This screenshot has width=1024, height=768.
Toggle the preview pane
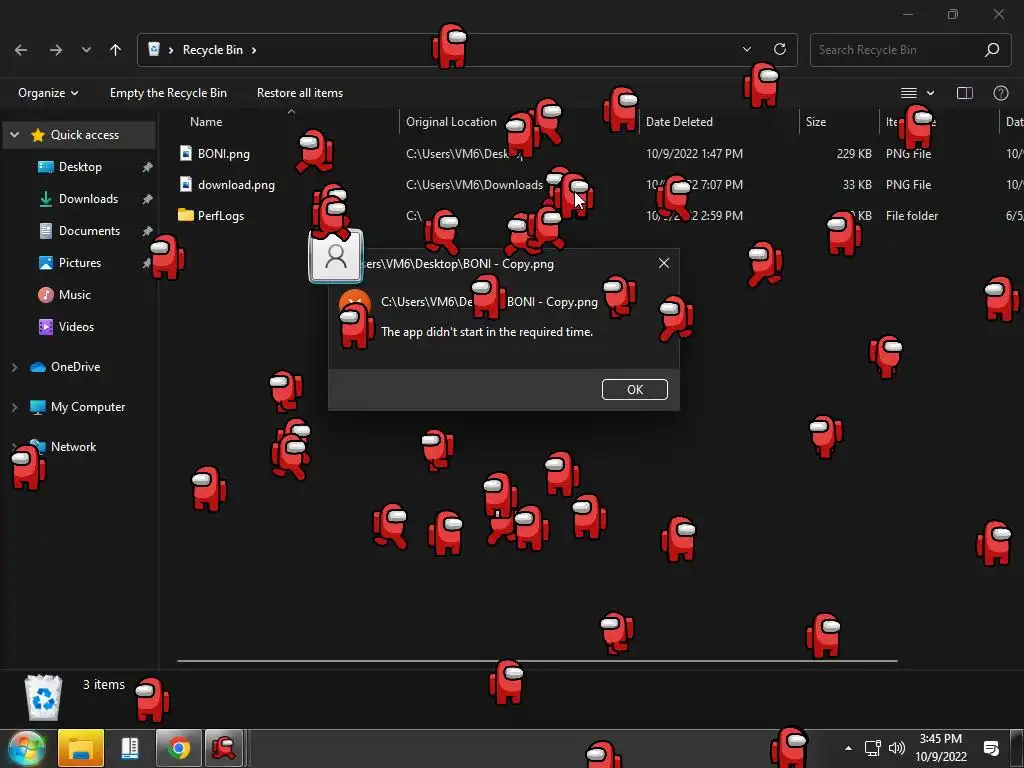965,93
